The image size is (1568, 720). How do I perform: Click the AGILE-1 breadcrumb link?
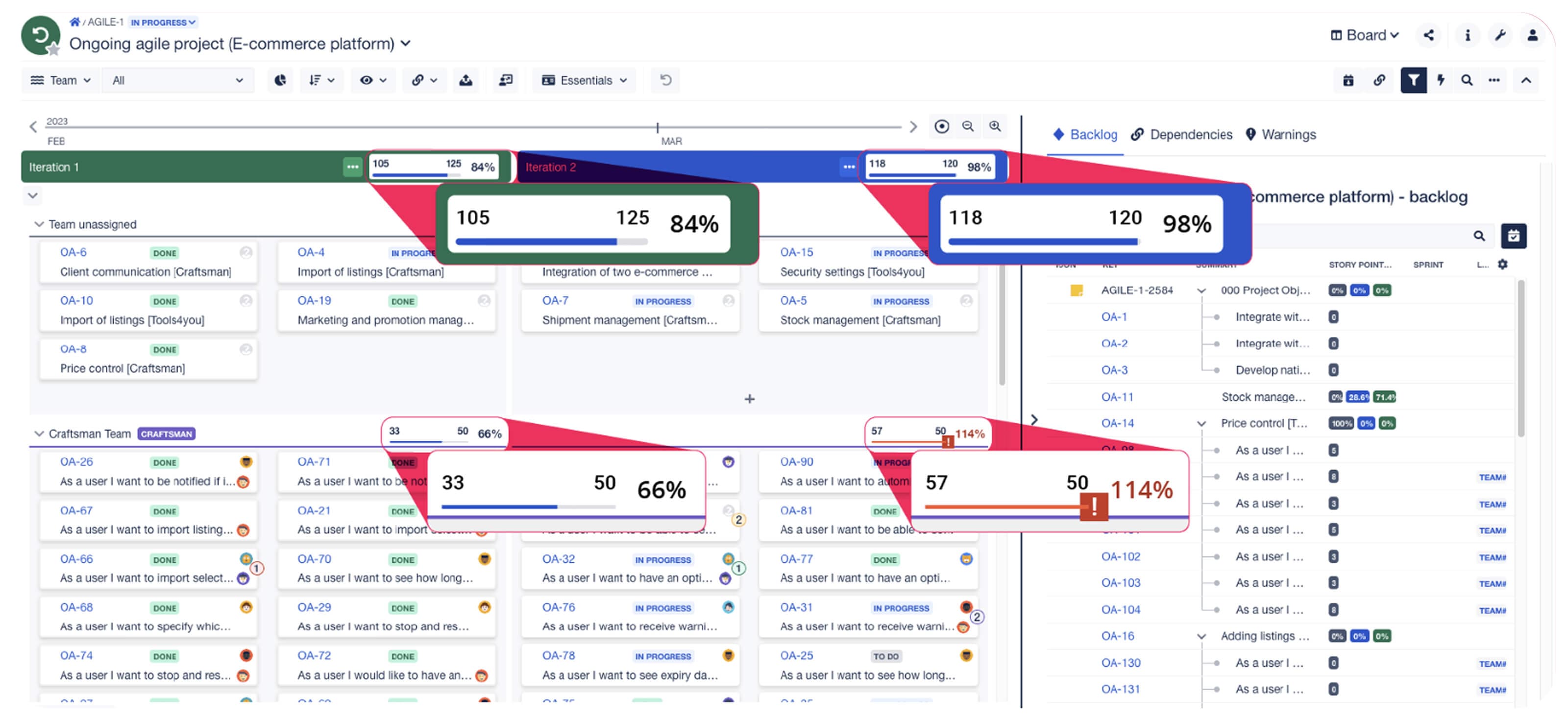pos(105,22)
